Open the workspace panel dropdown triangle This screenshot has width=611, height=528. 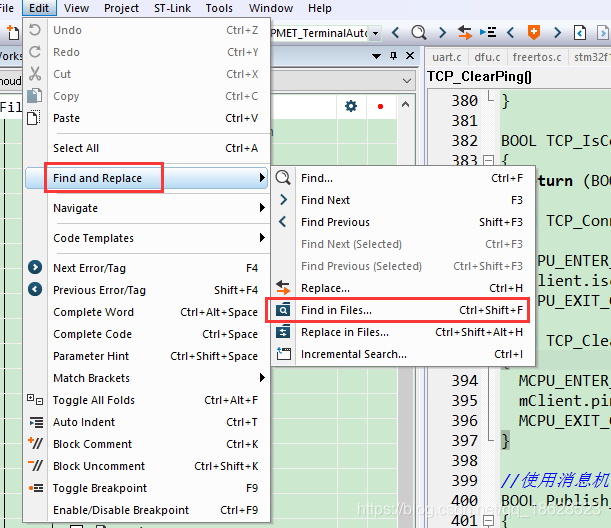click(376, 57)
